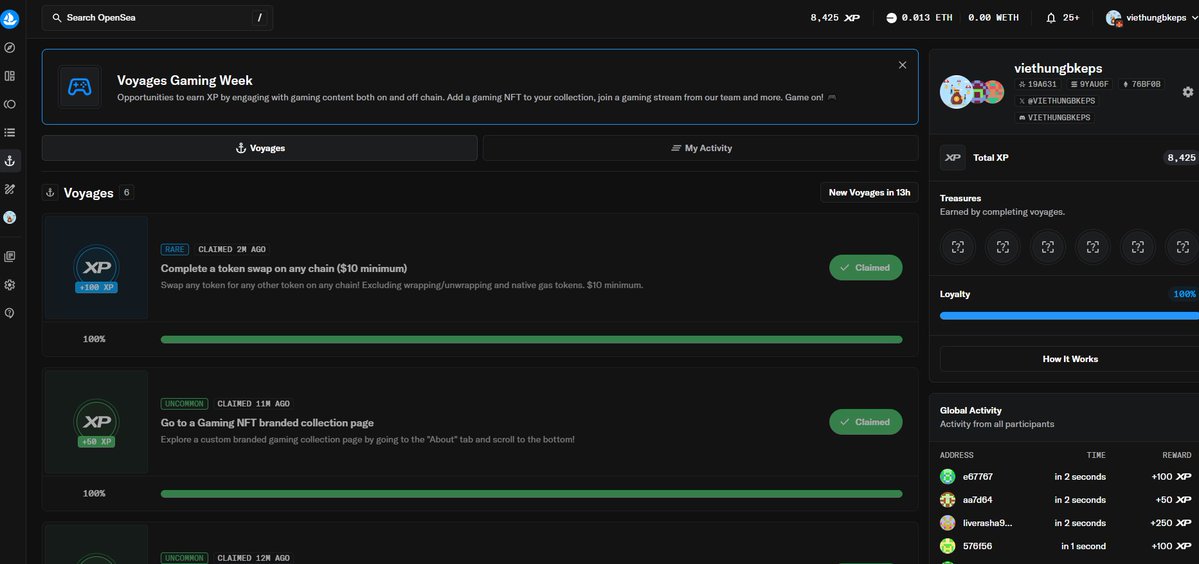This screenshot has width=1199, height=564.
Task: Click the slash shortcut key badge
Action: point(259,18)
